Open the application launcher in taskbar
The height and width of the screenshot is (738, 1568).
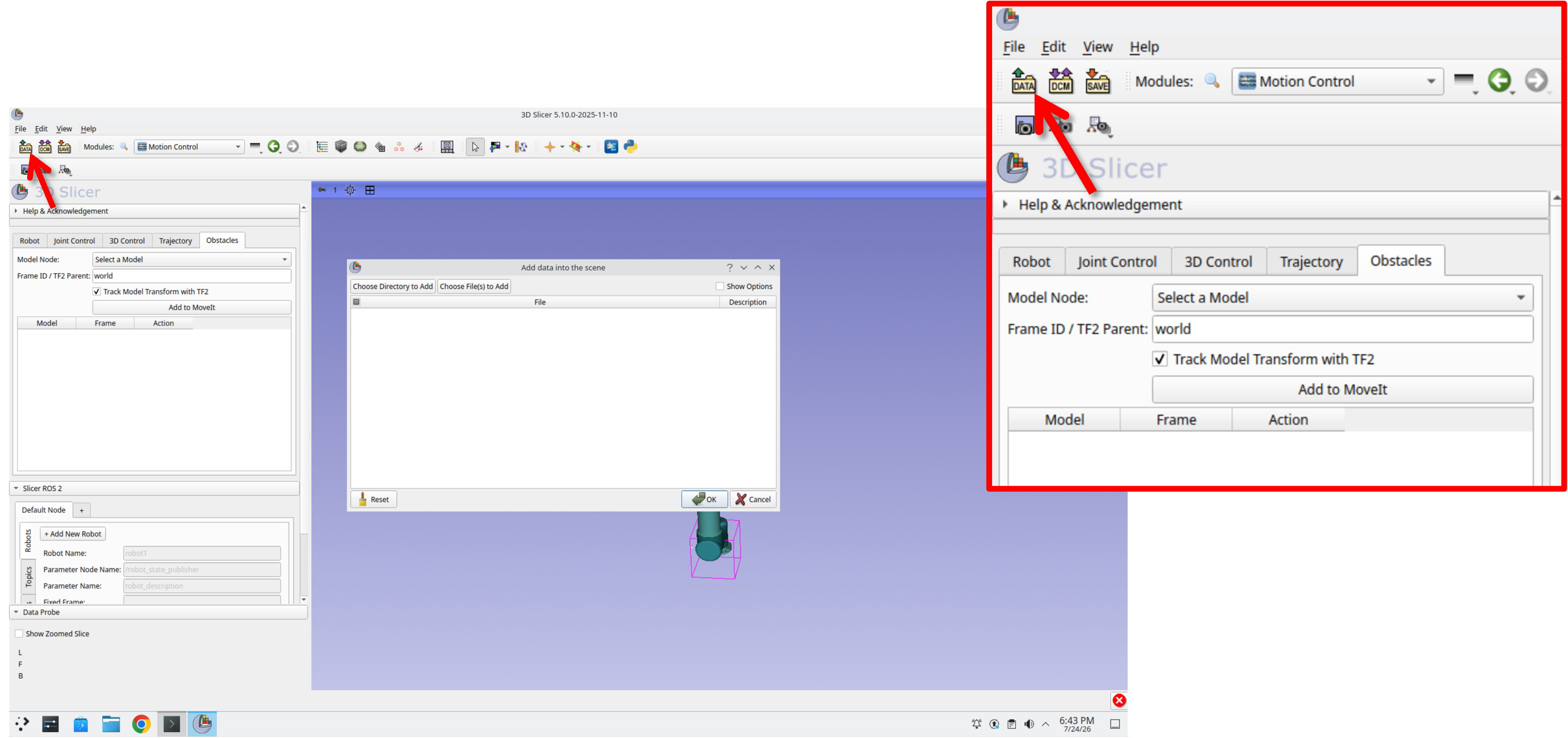22,724
